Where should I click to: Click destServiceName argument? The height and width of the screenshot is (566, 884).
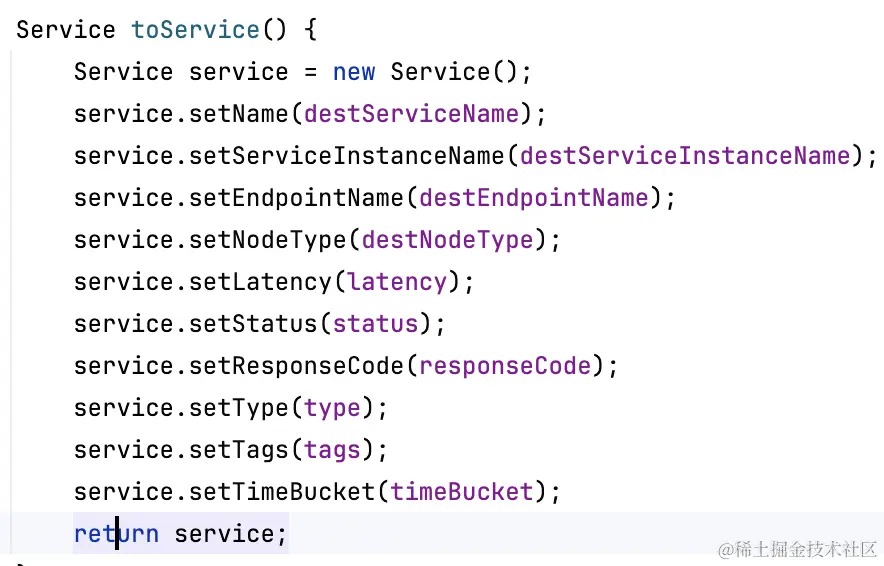pyautogui.click(x=412, y=114)
